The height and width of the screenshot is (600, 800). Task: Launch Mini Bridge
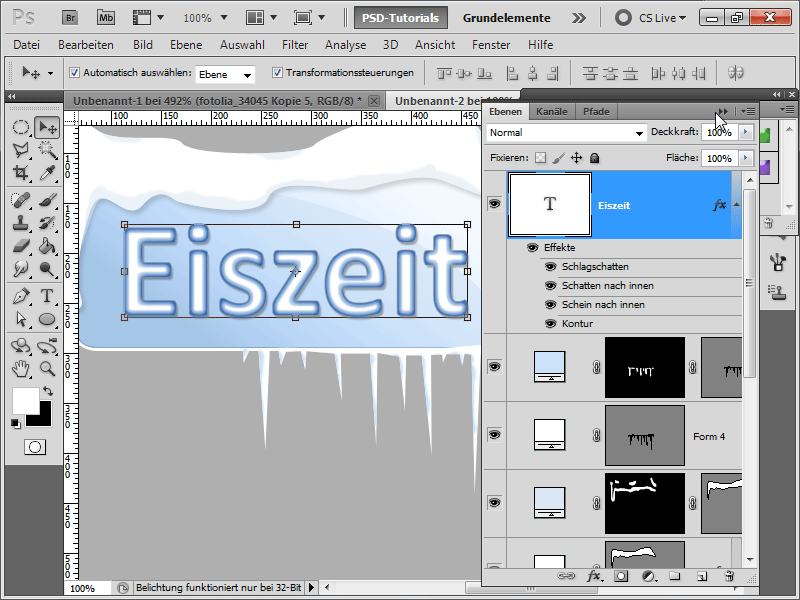[x=106, y=18]
